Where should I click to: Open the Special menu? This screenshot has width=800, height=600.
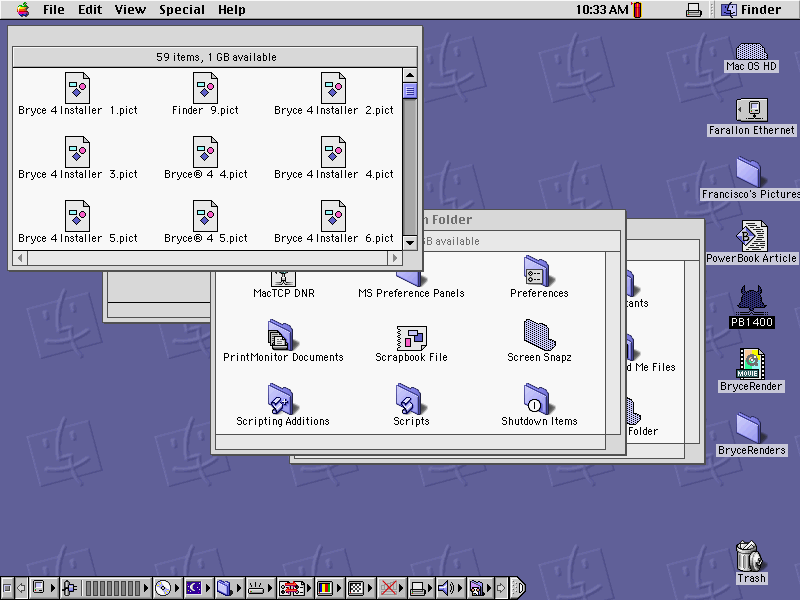[181, 10]
